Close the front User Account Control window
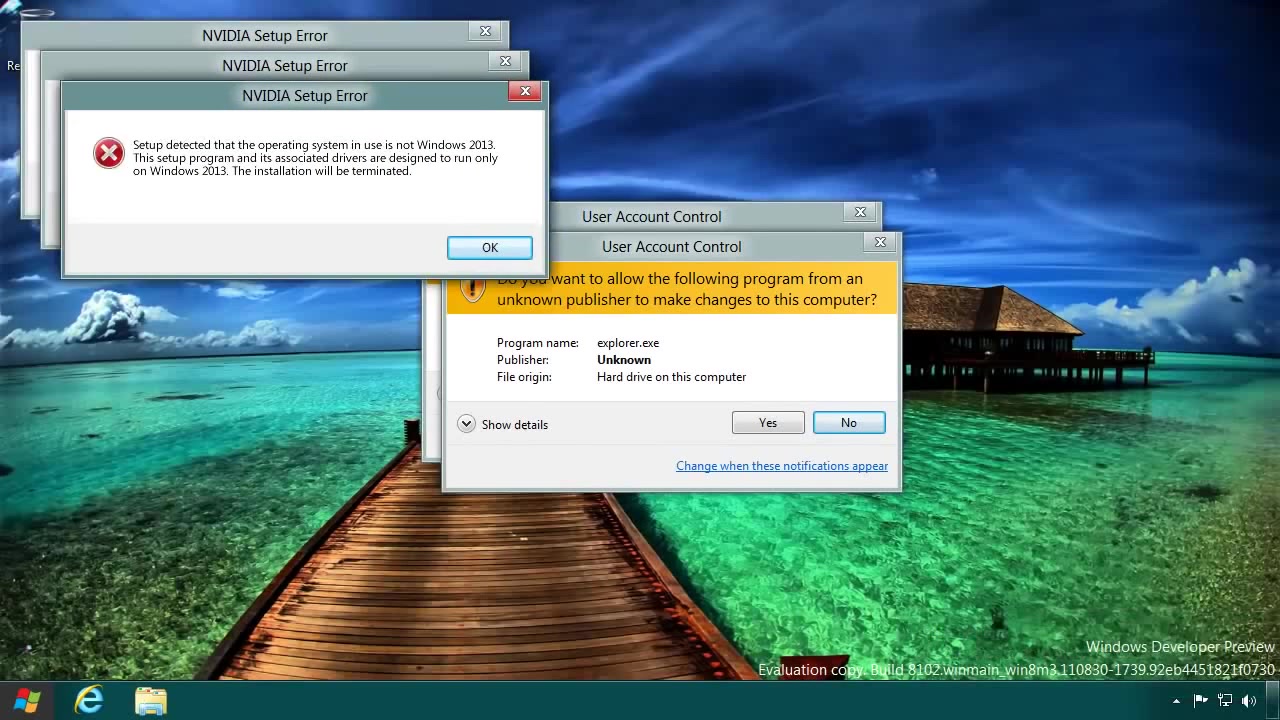This screenshot has width=1280, height=720. pos(880,242)
